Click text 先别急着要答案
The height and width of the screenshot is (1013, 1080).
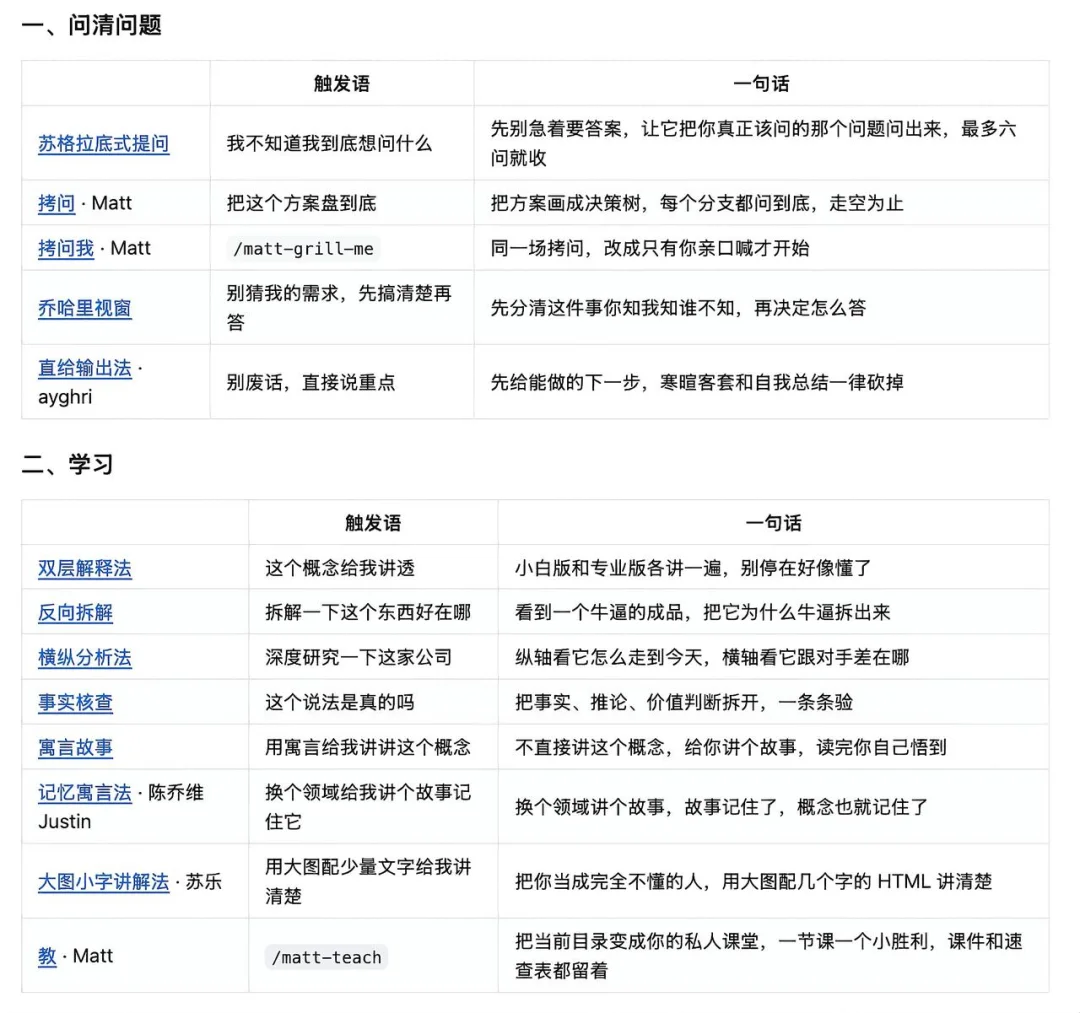557,129
